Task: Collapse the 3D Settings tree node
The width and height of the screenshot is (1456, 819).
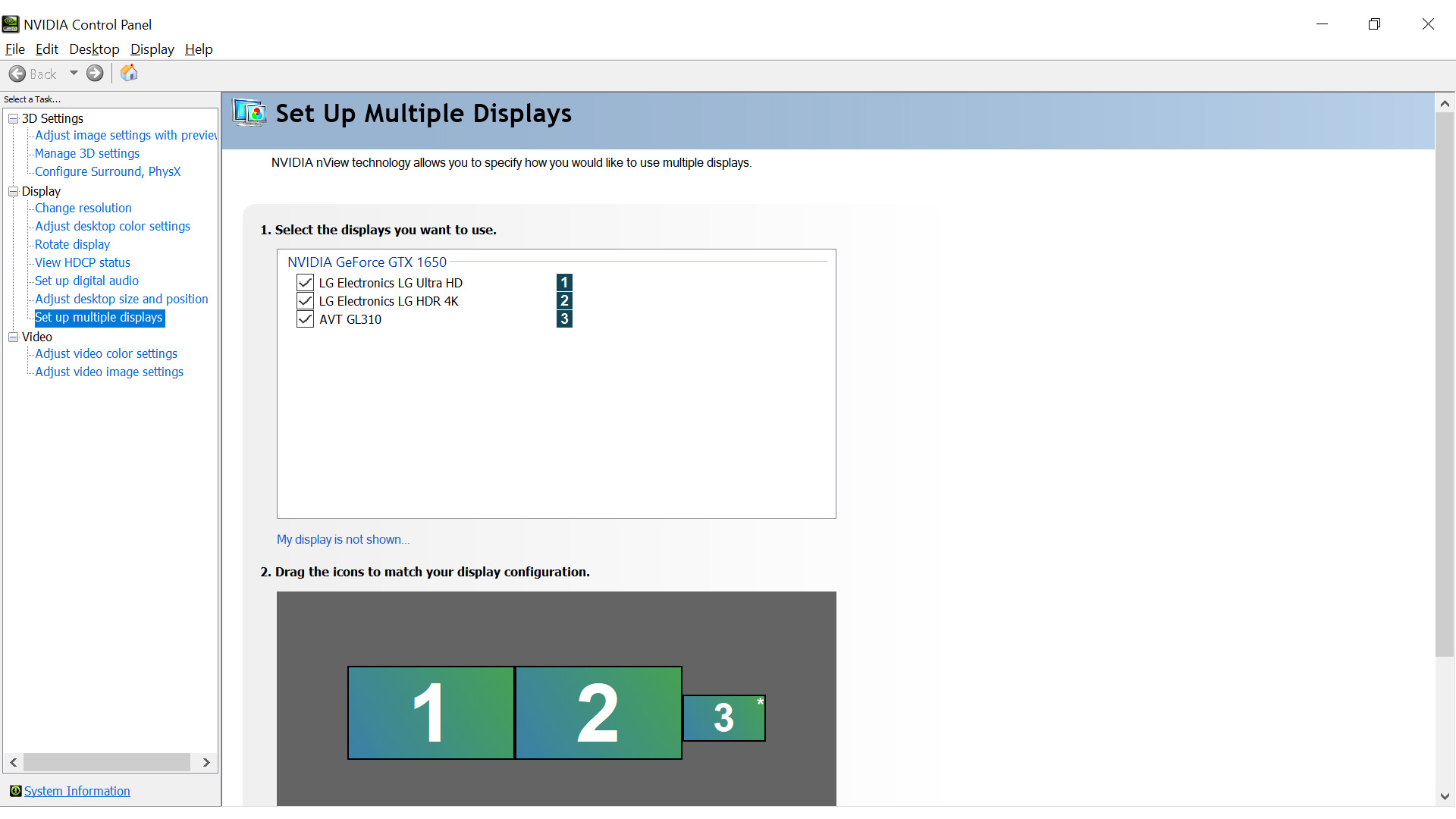Action: (13, 119)
